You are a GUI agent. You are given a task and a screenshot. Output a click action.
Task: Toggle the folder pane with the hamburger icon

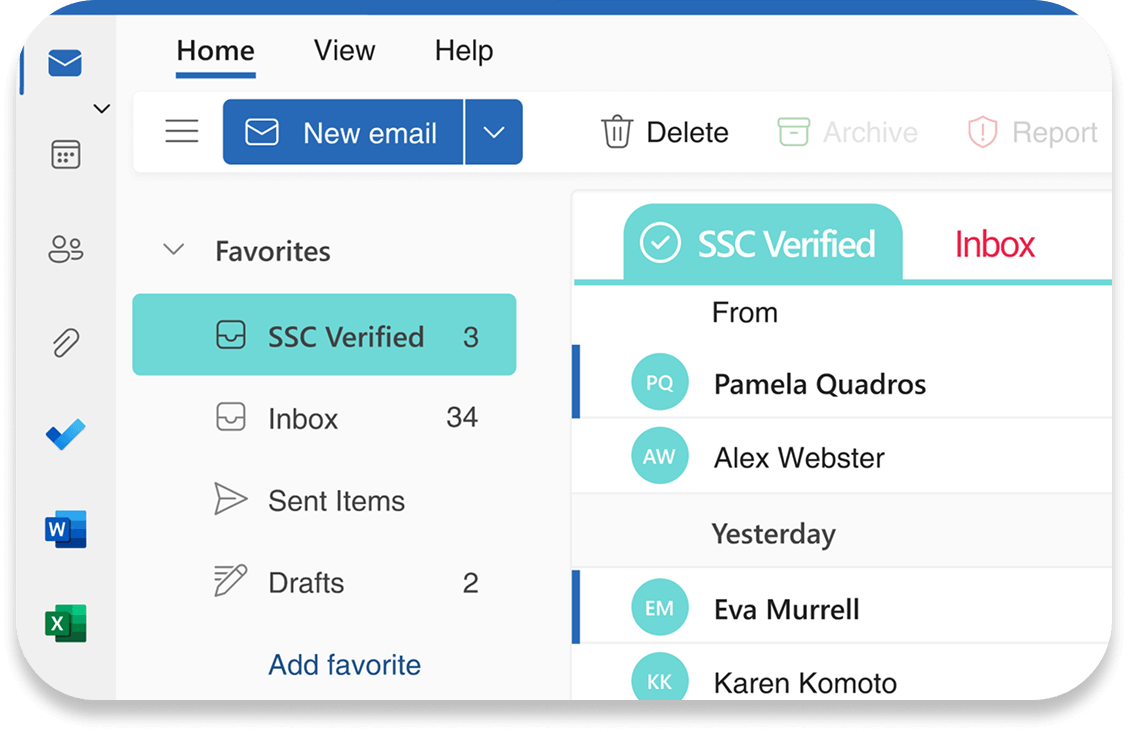(x=181, y=131)
